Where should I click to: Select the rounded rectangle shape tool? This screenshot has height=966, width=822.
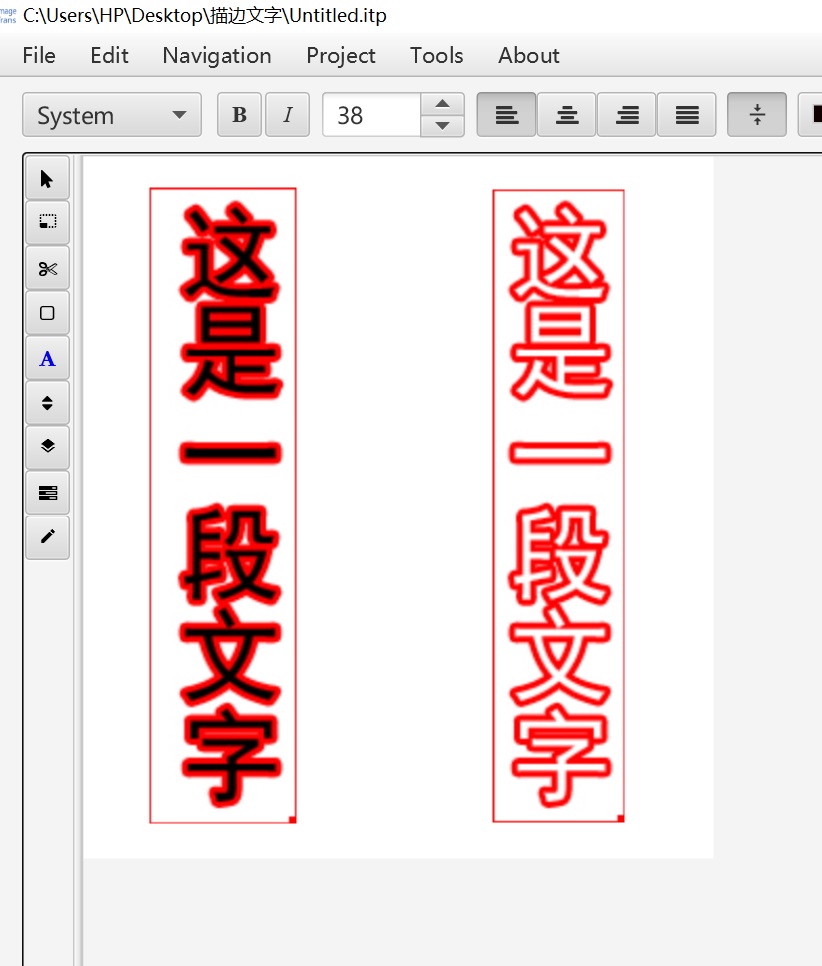[47, 313]
